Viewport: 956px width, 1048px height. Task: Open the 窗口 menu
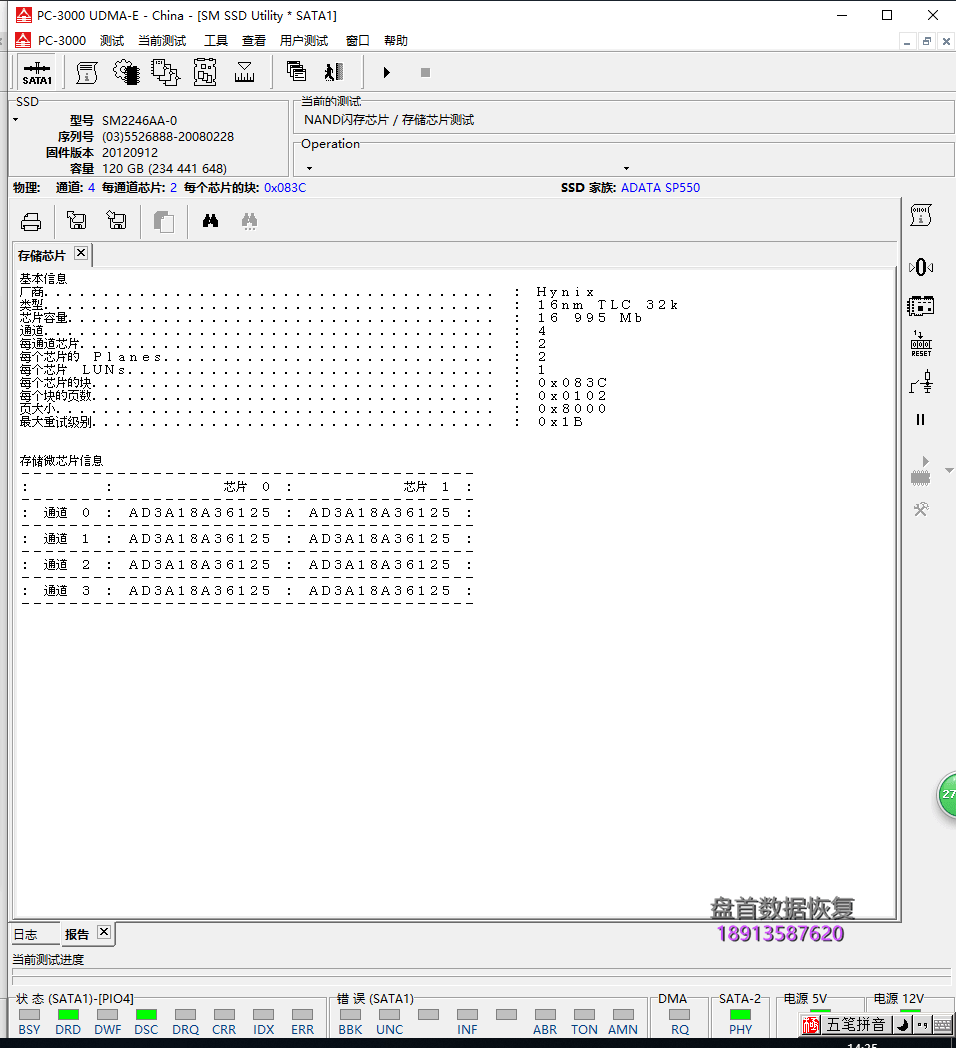click(358, 41)
